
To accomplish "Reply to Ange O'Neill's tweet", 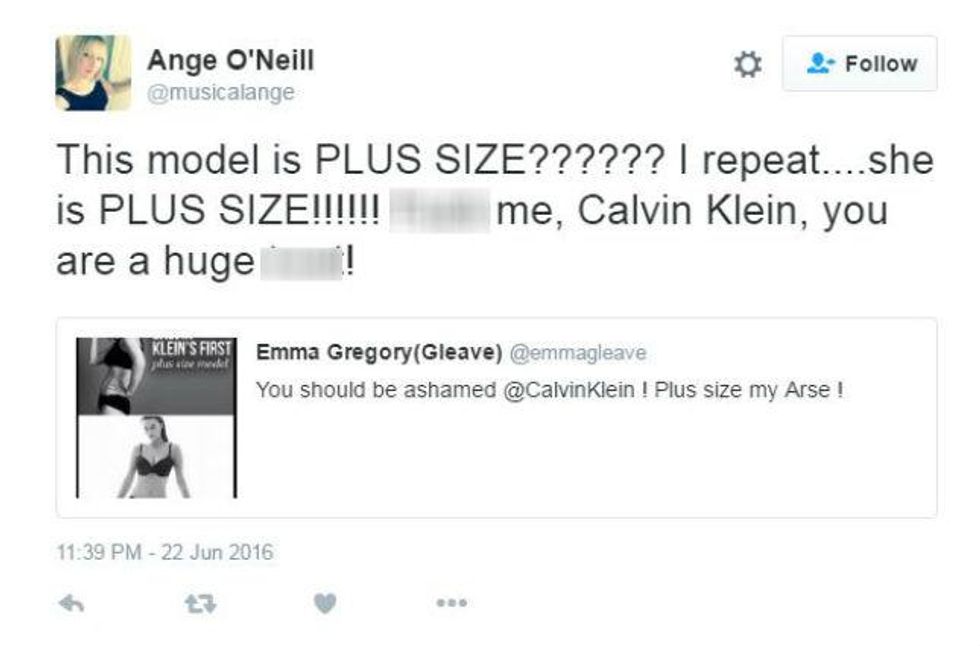I will [x=68, y=602].
